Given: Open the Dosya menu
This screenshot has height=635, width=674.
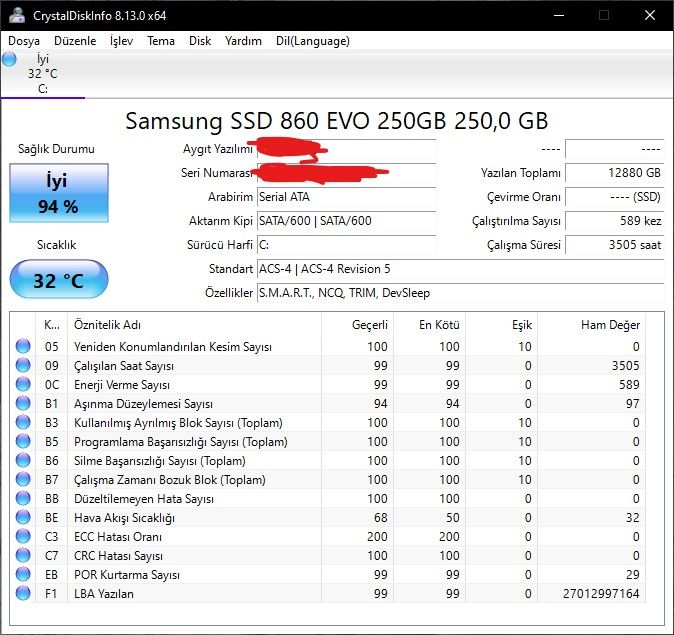Looking at the screenshot, I should [24, 41].
